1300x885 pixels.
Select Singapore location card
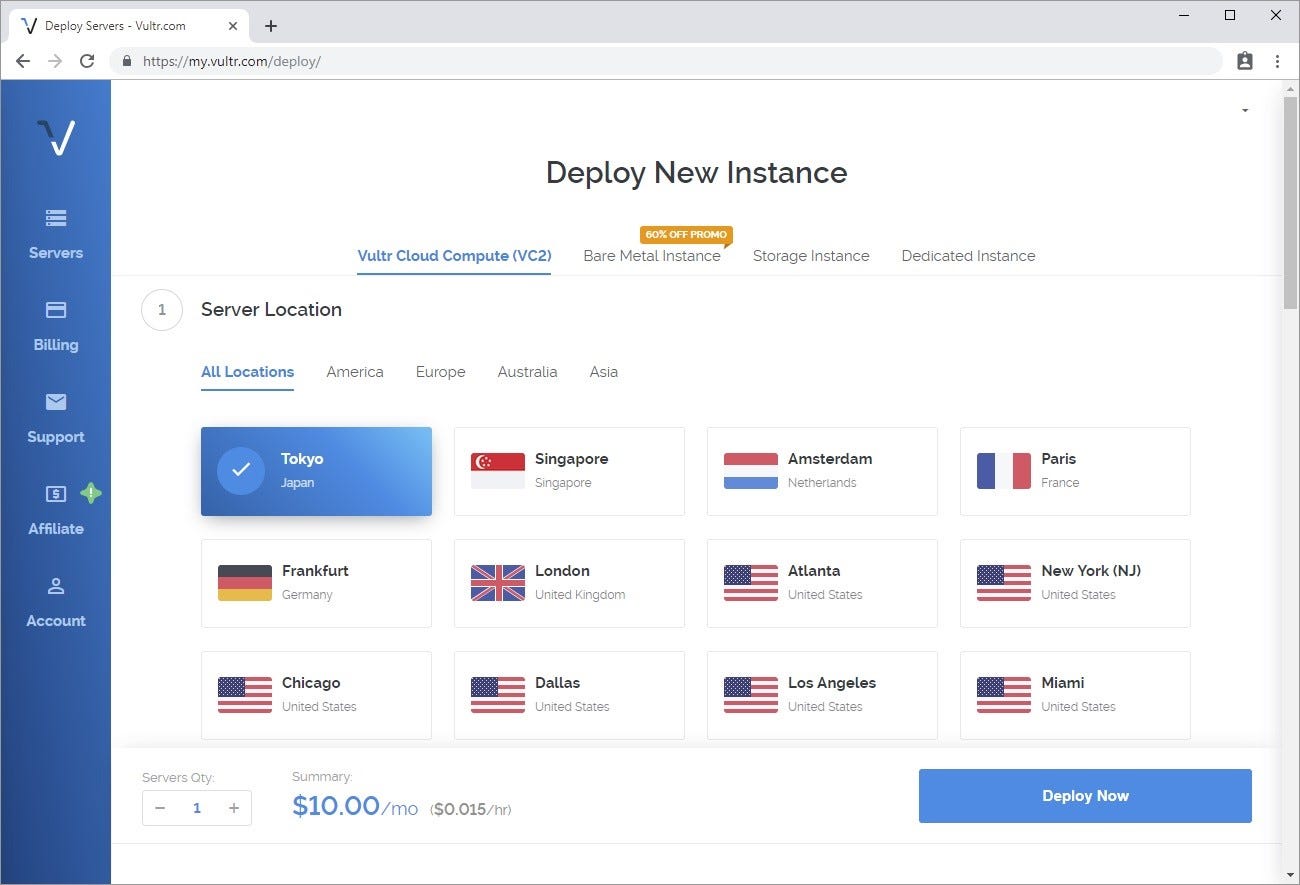tap(569, 471)
